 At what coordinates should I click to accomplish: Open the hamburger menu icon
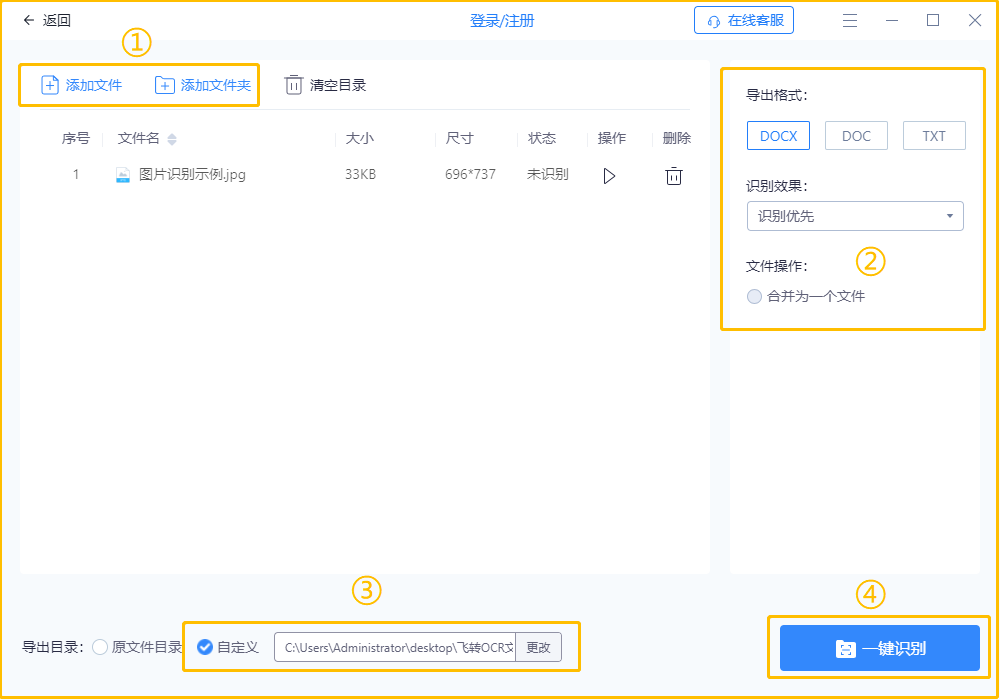point(849,20)
